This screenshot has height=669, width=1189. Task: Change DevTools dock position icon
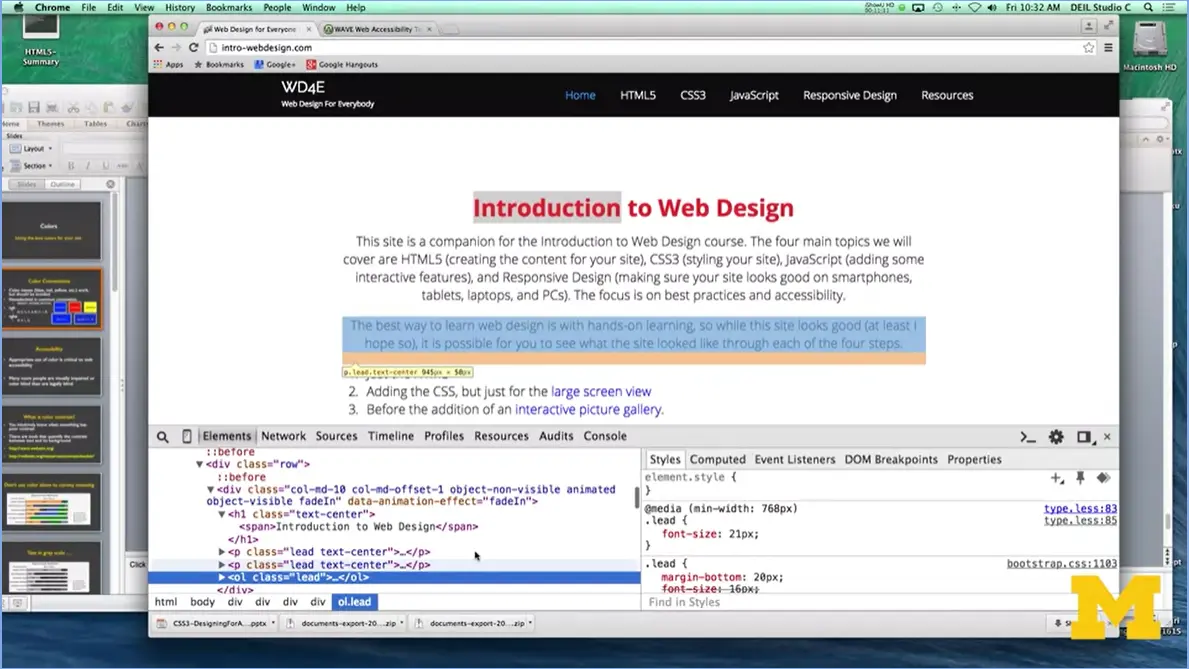coord(1082,437)
